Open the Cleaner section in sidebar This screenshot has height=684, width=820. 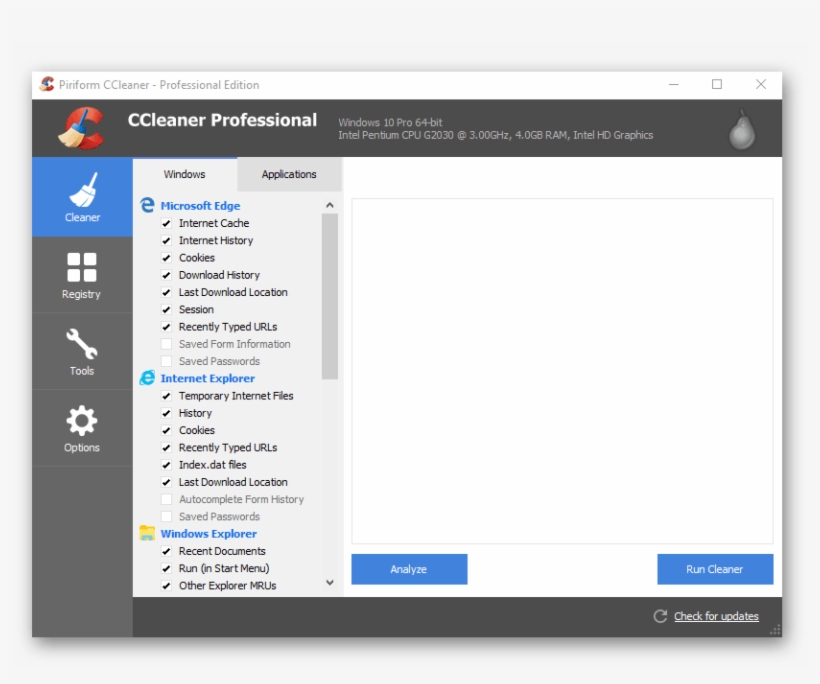[x=82, y=197]
